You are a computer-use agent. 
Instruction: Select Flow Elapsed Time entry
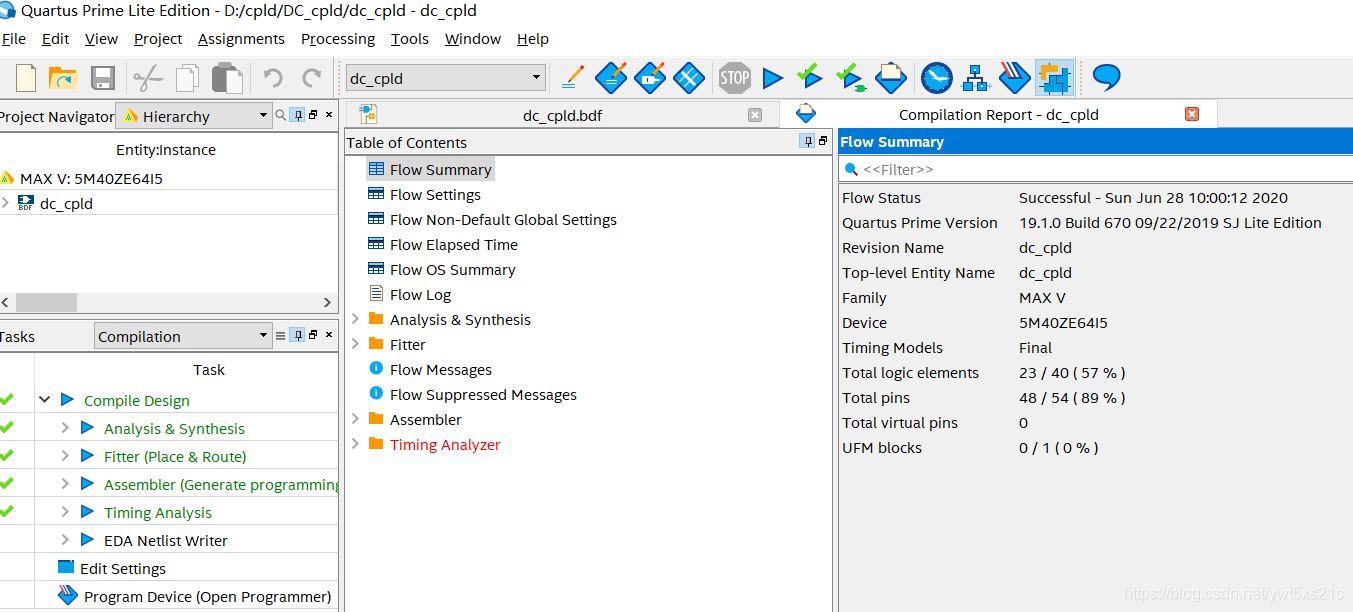(454, 244)
